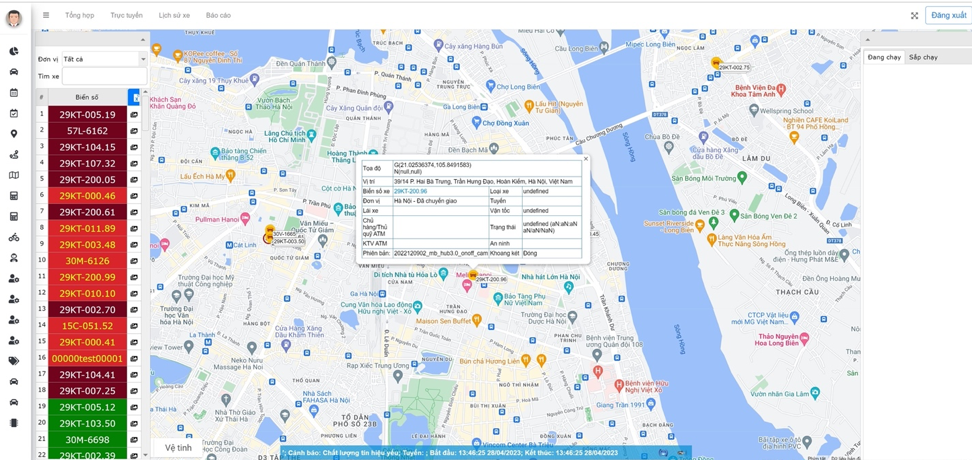Open the Đơn vị 'Tất cả' dropdown
Screen dimensions: 972x460
click(x=103, y=59)
